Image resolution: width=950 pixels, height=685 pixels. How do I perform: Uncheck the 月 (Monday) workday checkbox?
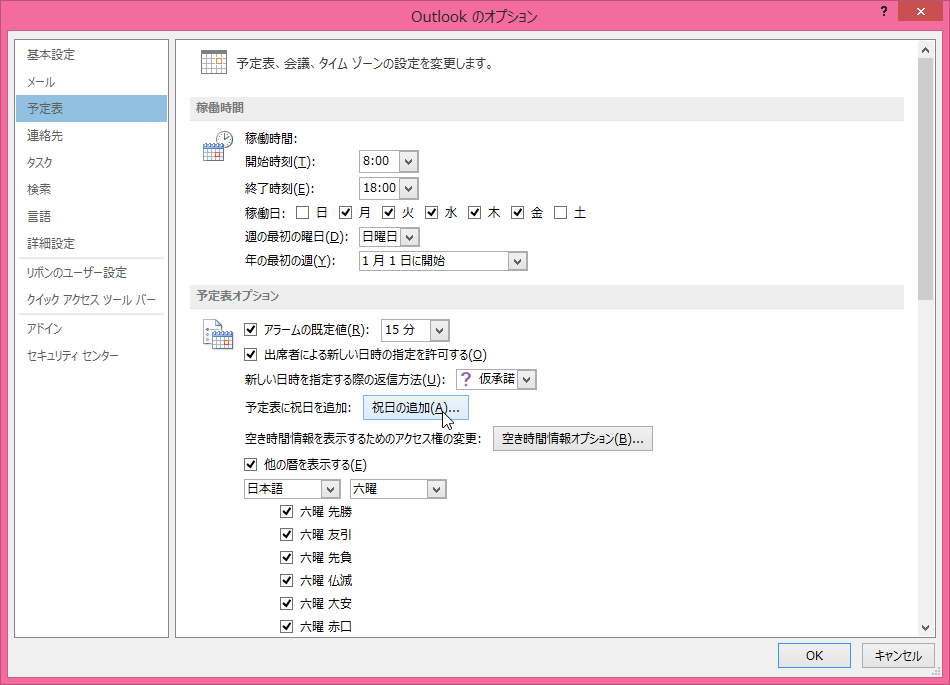[x=345, y=213]
